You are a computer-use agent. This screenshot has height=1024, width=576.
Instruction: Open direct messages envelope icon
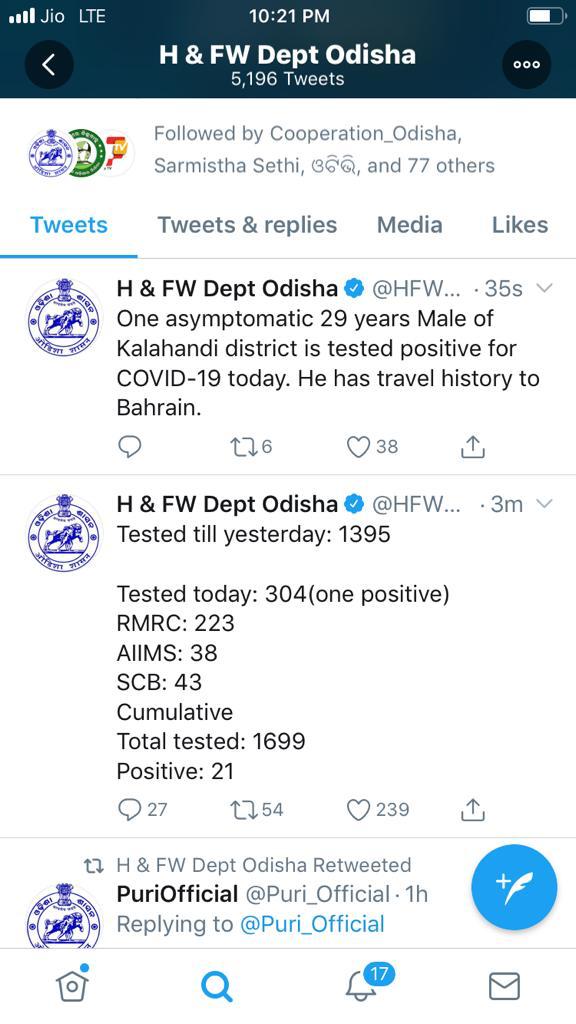[x=504, y=985]
